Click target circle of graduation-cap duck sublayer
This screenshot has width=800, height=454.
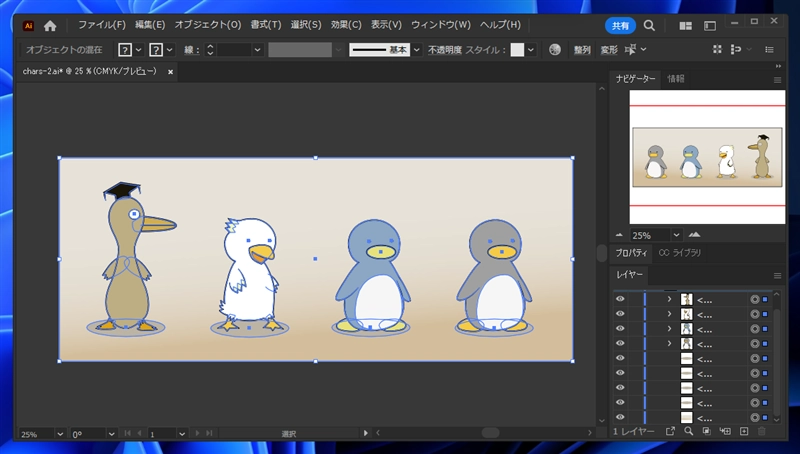point(755,300)
